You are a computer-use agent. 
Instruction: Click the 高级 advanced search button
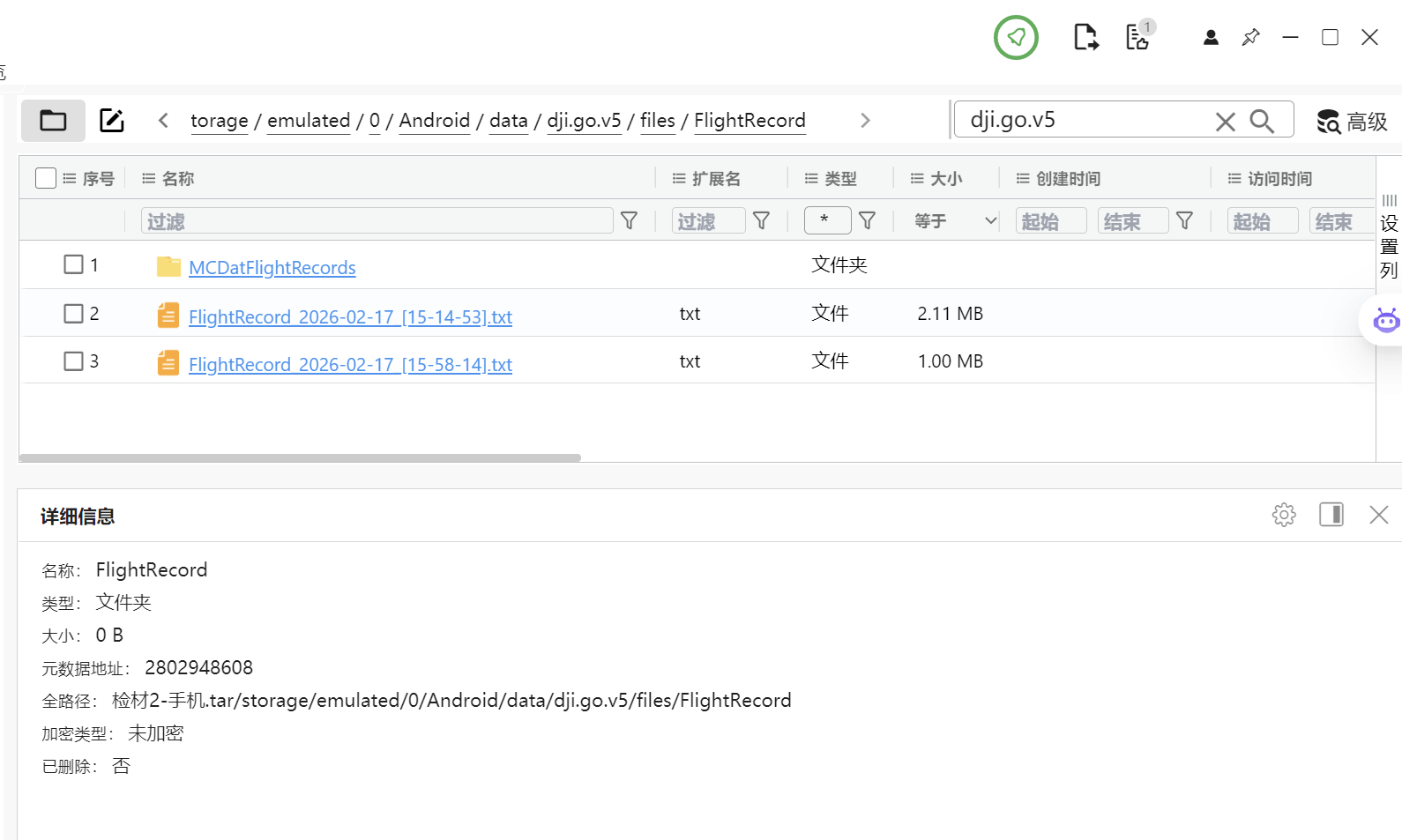coord(1352,122)
